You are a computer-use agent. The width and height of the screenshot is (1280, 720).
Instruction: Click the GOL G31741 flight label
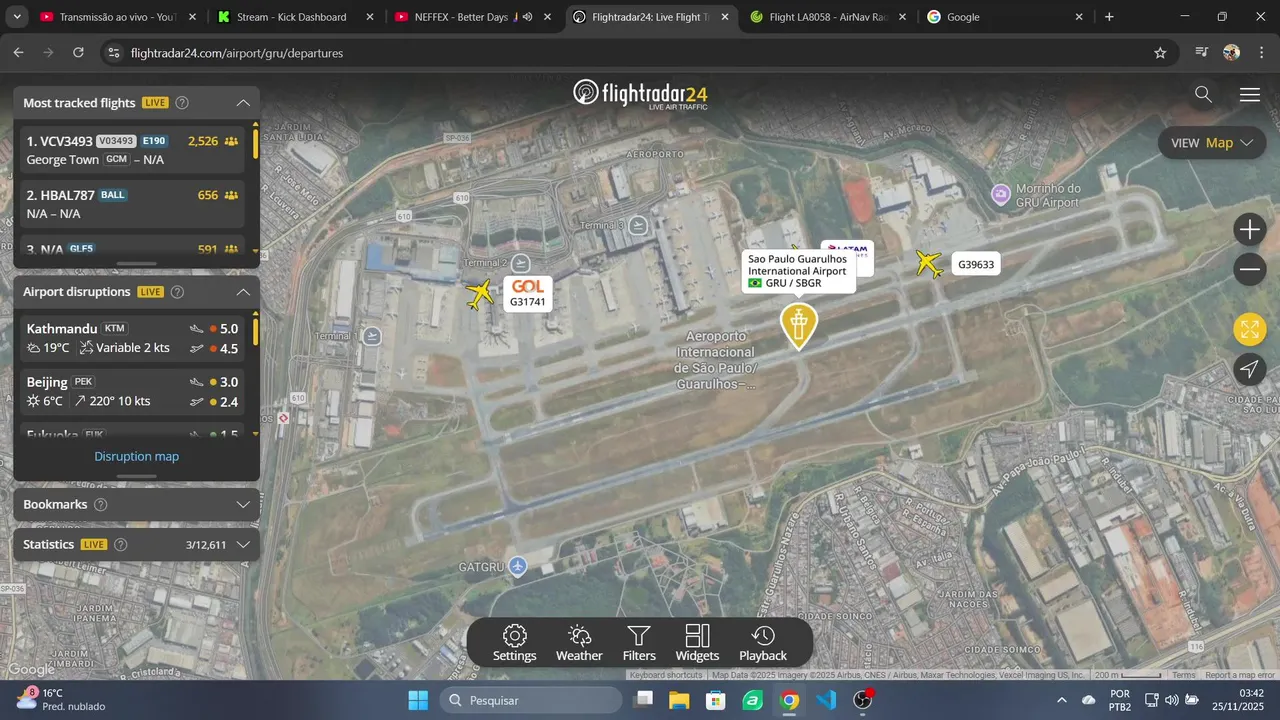click(x=528, y=294)
